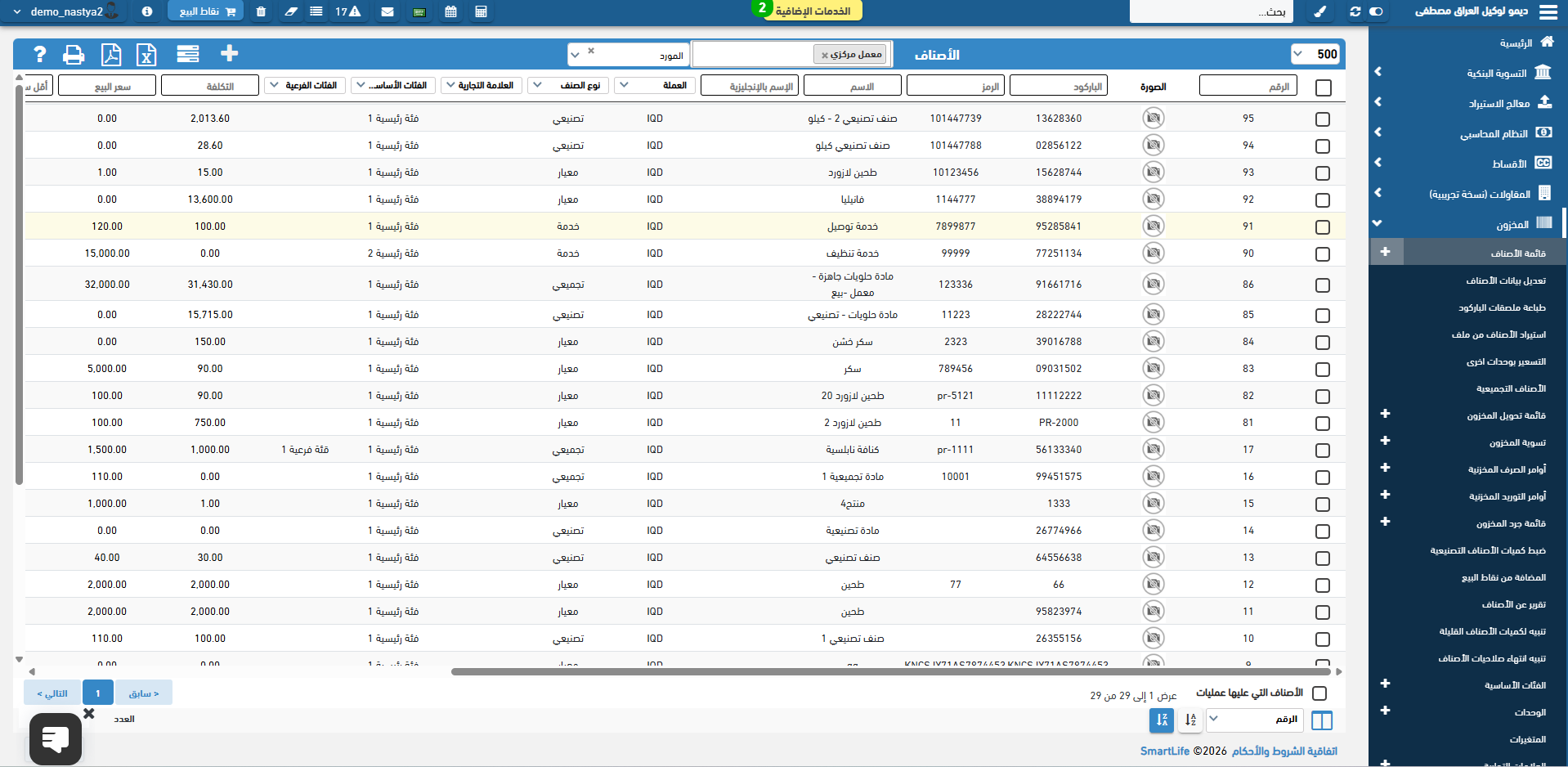
Task: Open the calculator icon in top bar
Action: click(481, 11)
